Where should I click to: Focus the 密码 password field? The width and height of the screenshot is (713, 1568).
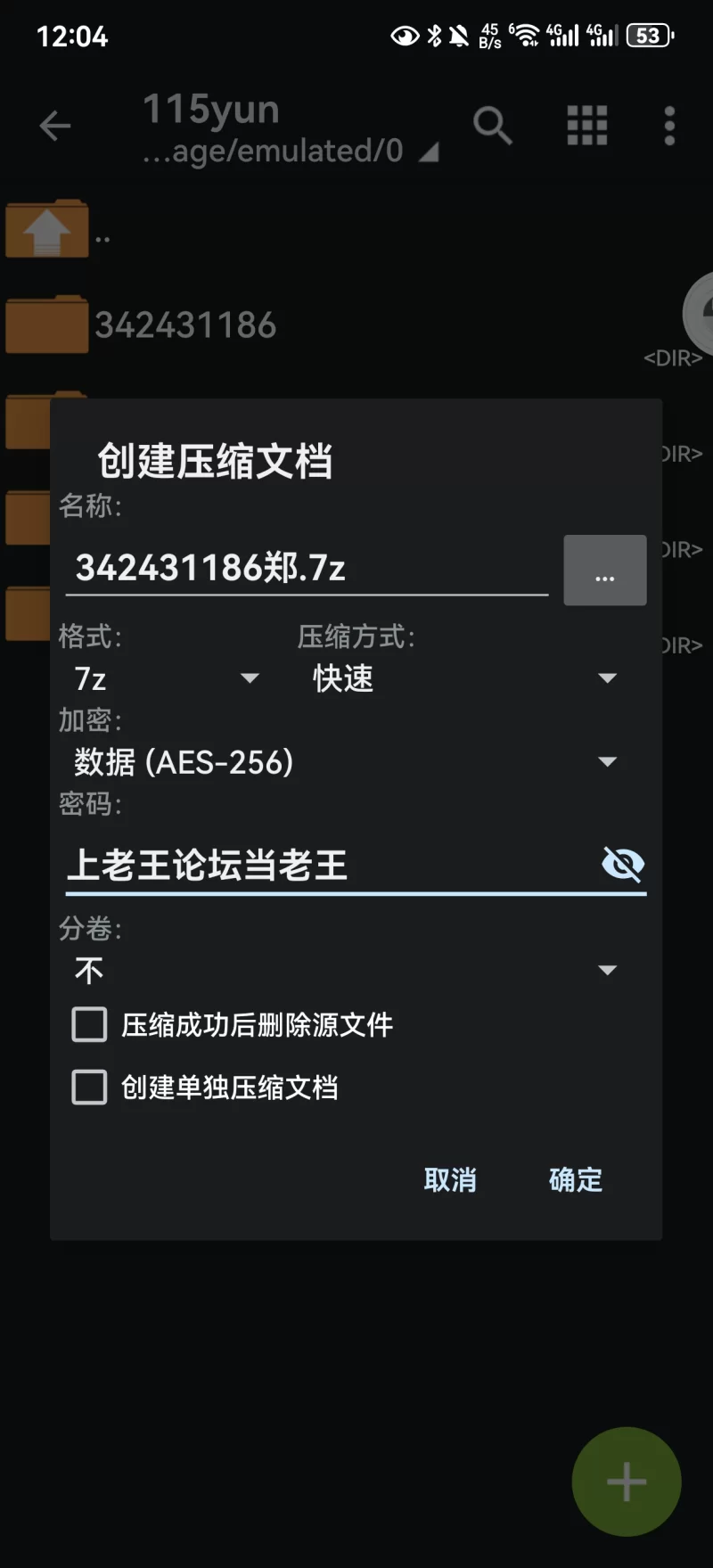coord(330,865)
